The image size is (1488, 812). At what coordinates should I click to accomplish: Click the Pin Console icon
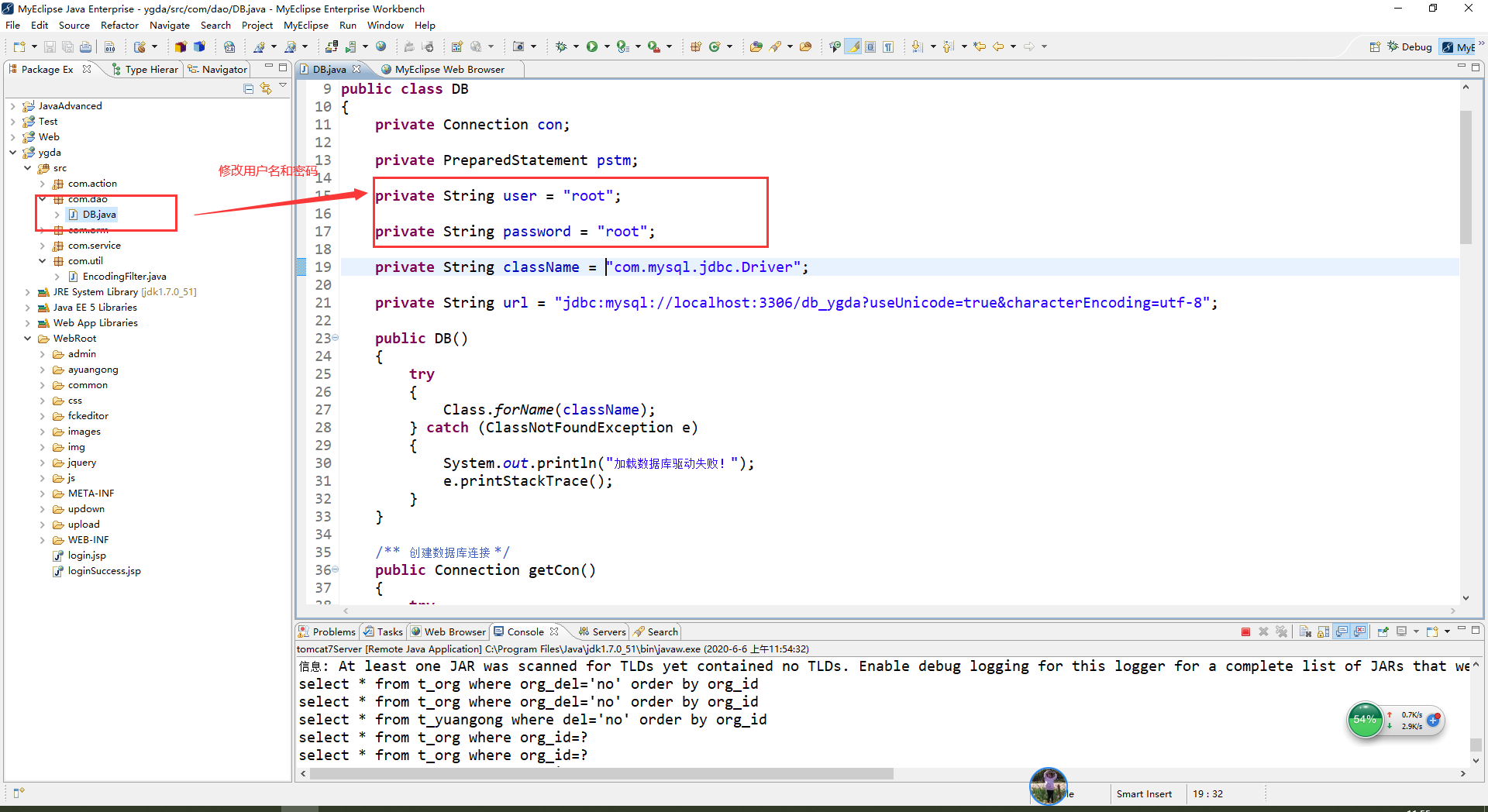tap(1383, 631)
